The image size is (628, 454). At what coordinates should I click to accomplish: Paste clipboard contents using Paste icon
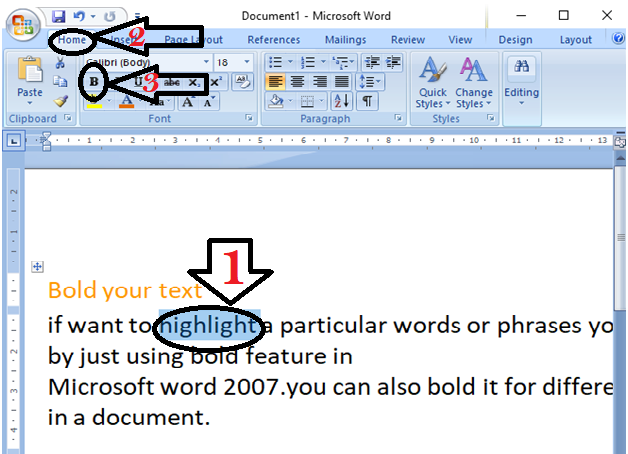pos(30,69)
